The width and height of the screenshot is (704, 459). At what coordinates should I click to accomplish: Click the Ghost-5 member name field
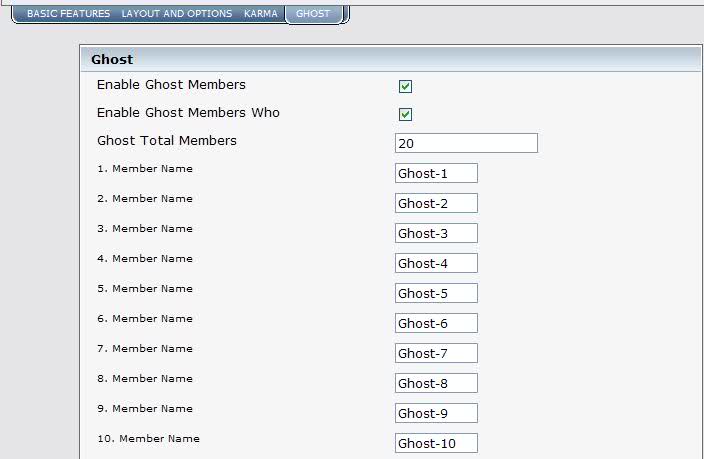coord(436,293)
